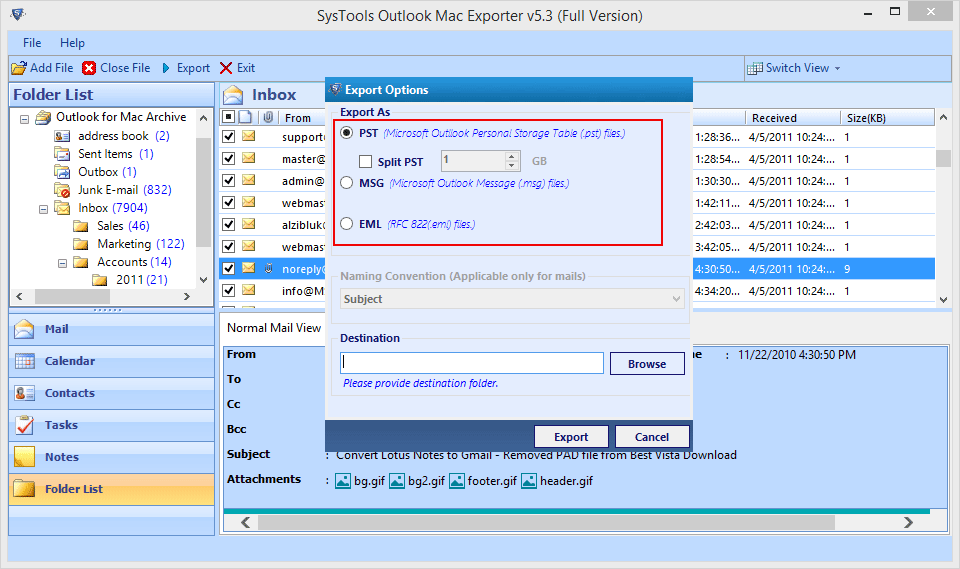Toggle the select-all checkbox in mail header
The height and width of the screenshot is (569, 960).
pos(228,117)
